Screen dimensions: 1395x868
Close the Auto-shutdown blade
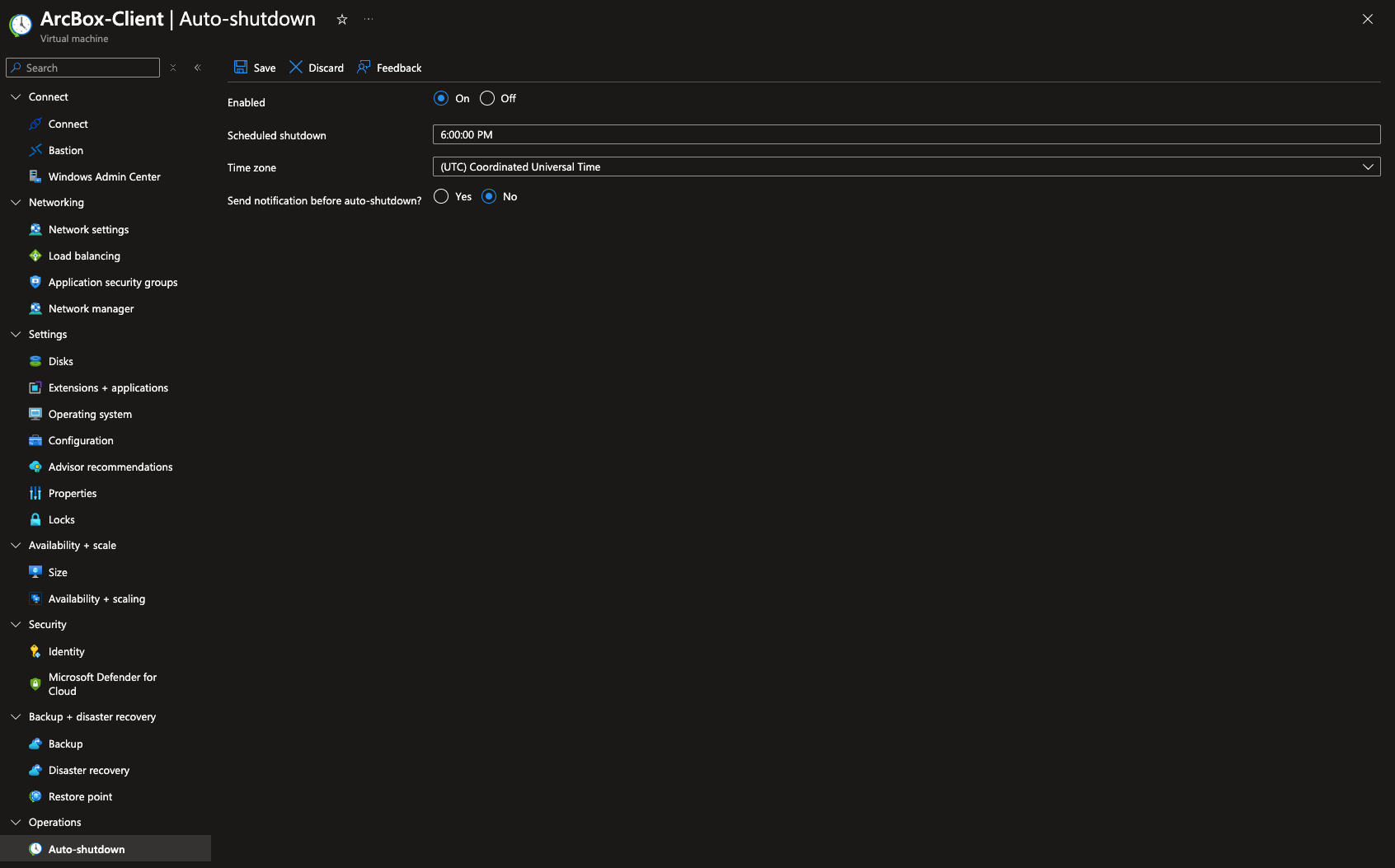point(1368,19)
